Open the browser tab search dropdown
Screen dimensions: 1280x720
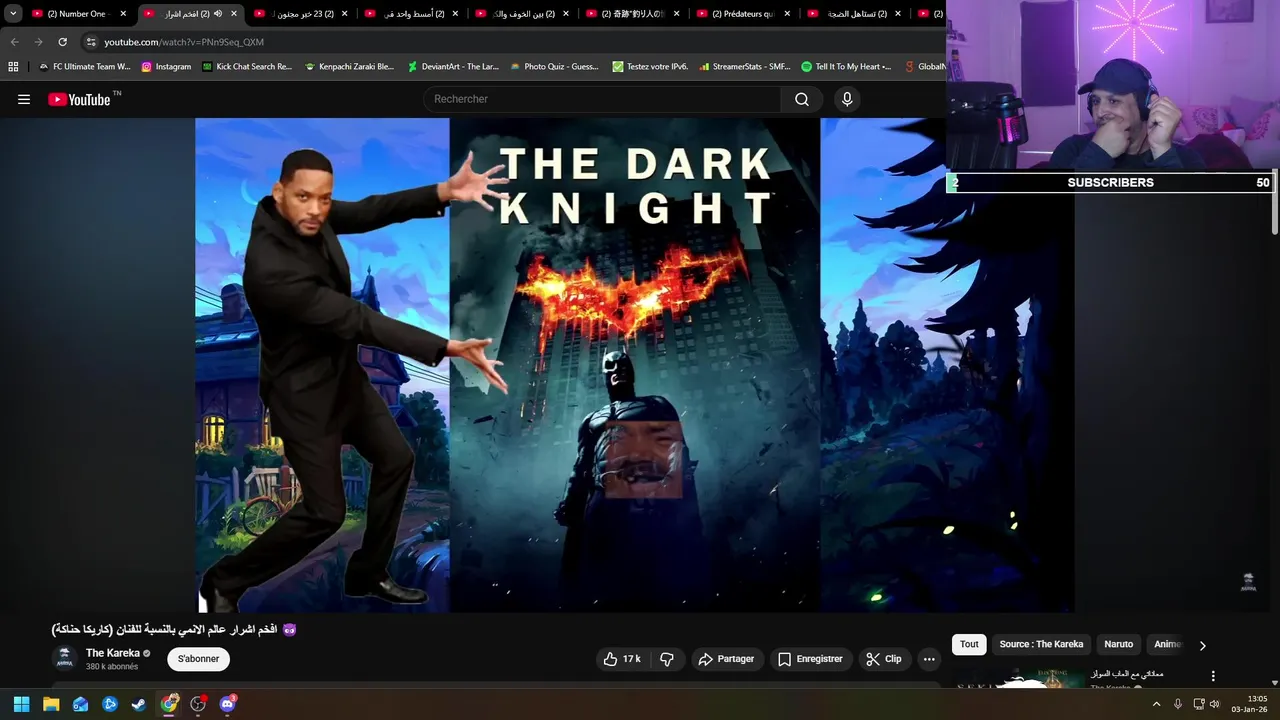click(x=13, y=14)
